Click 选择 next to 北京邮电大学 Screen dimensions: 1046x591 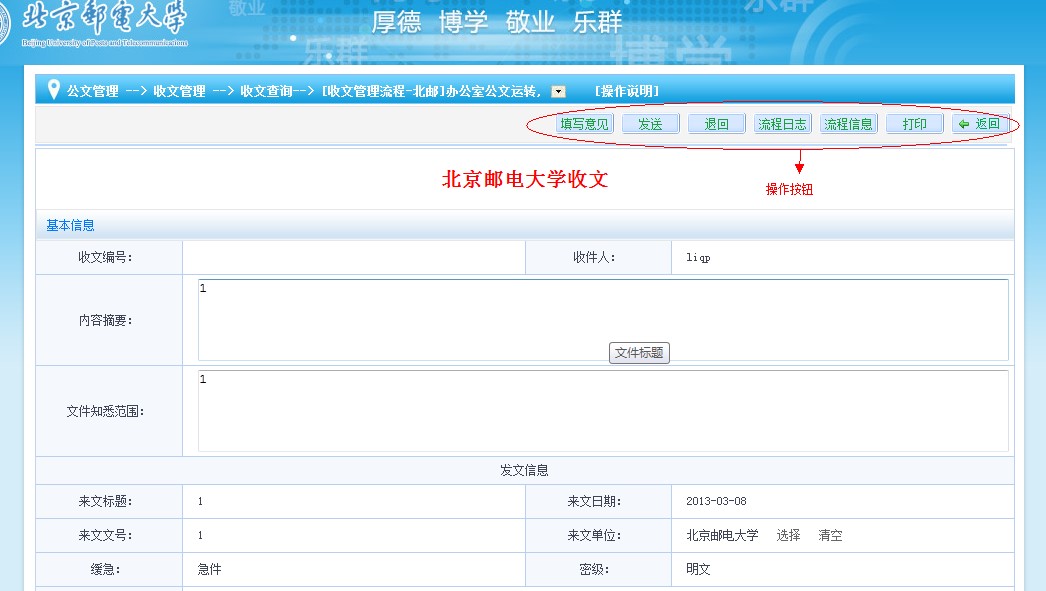(x=789, y=535)
